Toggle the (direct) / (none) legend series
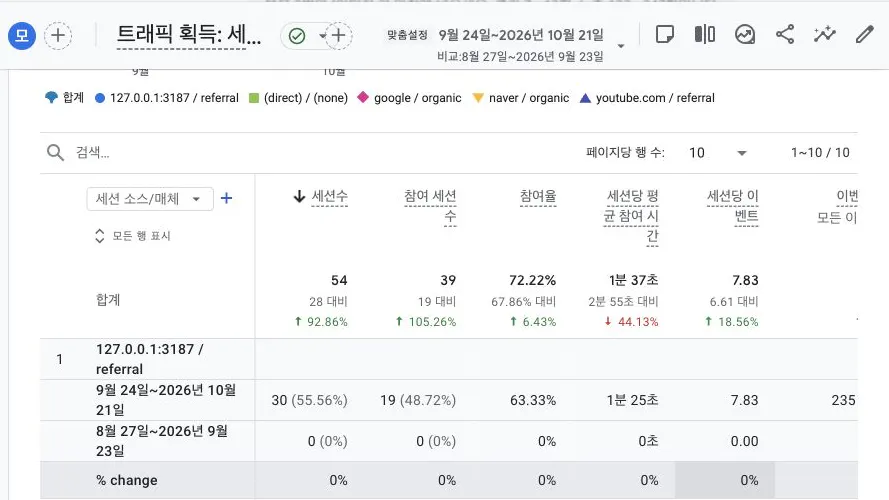The height and width of the screenshot is (500, 889). click(x=298, y=98)
